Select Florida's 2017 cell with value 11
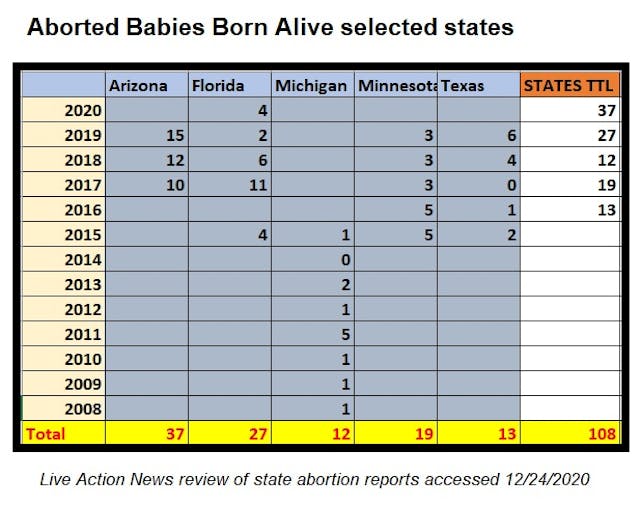The image size is (640, 505). click(x=229, y=183)
